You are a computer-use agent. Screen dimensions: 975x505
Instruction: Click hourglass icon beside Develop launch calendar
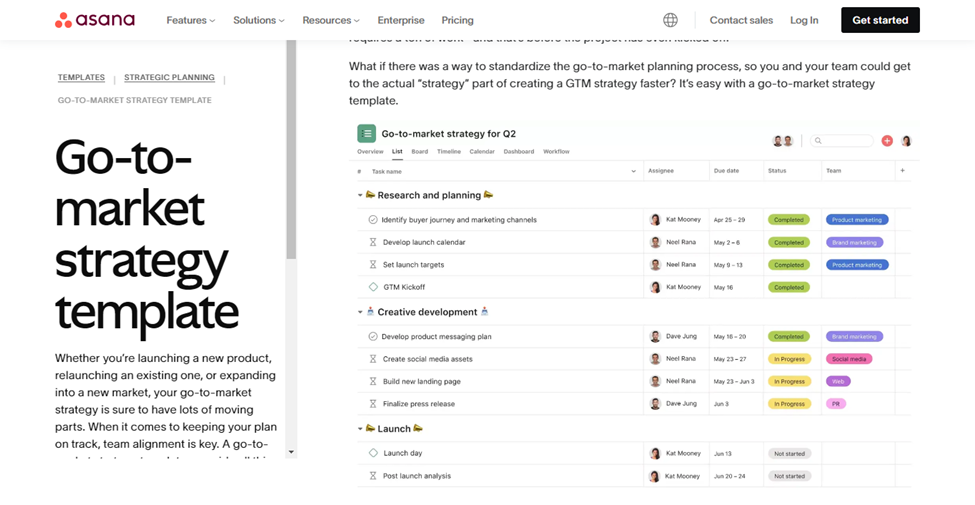(x=373, y=242)
